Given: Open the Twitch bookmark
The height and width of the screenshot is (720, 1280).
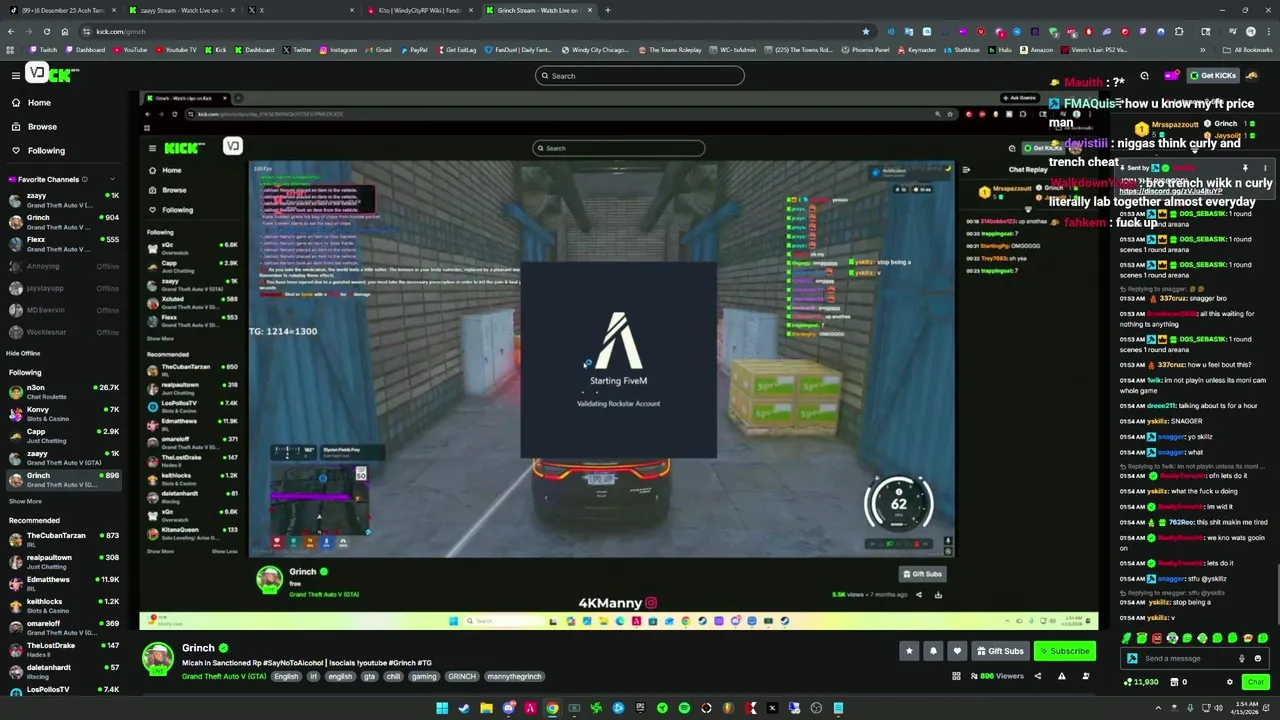Looking at the screenshot, I should pyautogui.click(x=43, y=49).
